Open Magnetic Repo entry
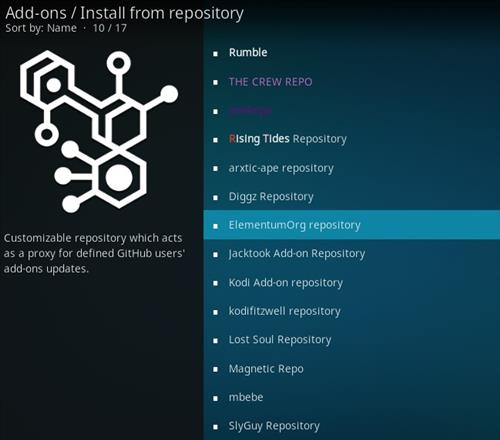Screen dimensions: 500x440 click(352, 369)
